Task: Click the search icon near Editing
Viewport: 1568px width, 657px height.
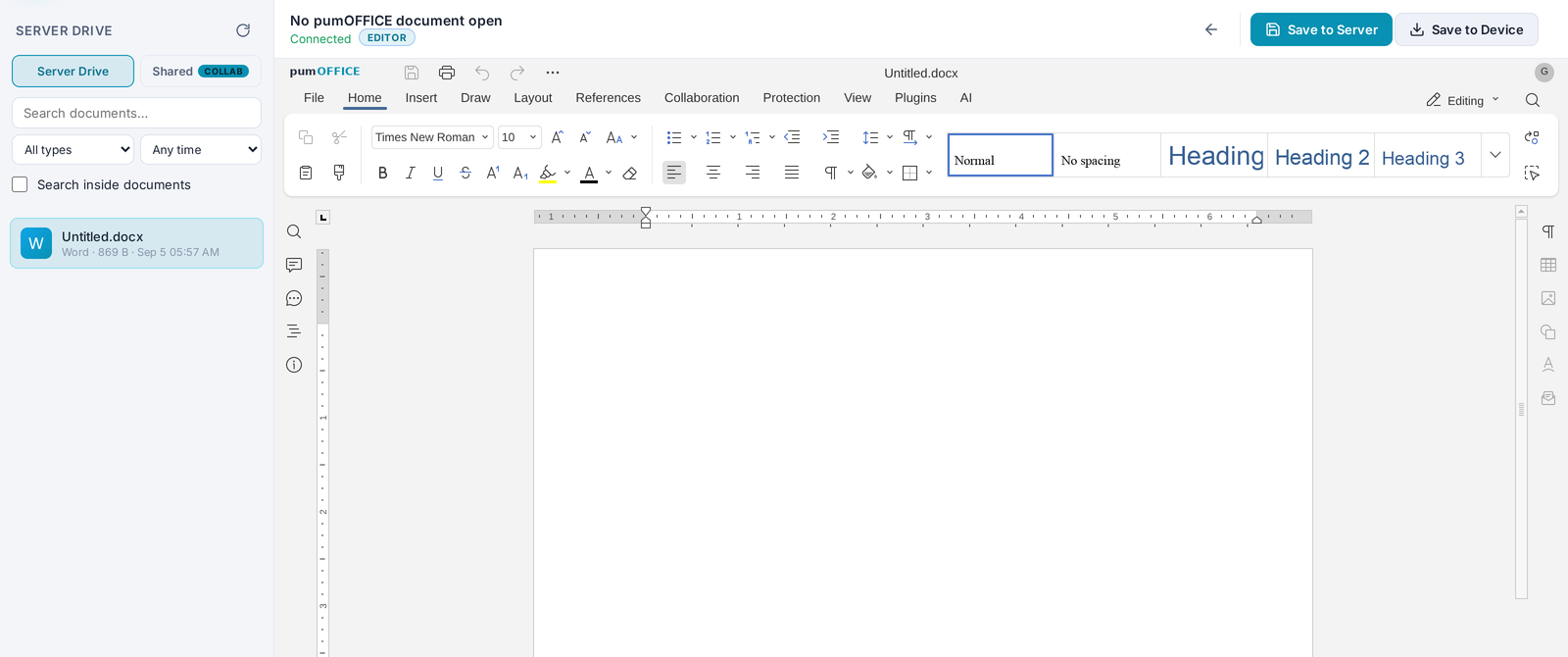Action: [x=1533, y=100]
